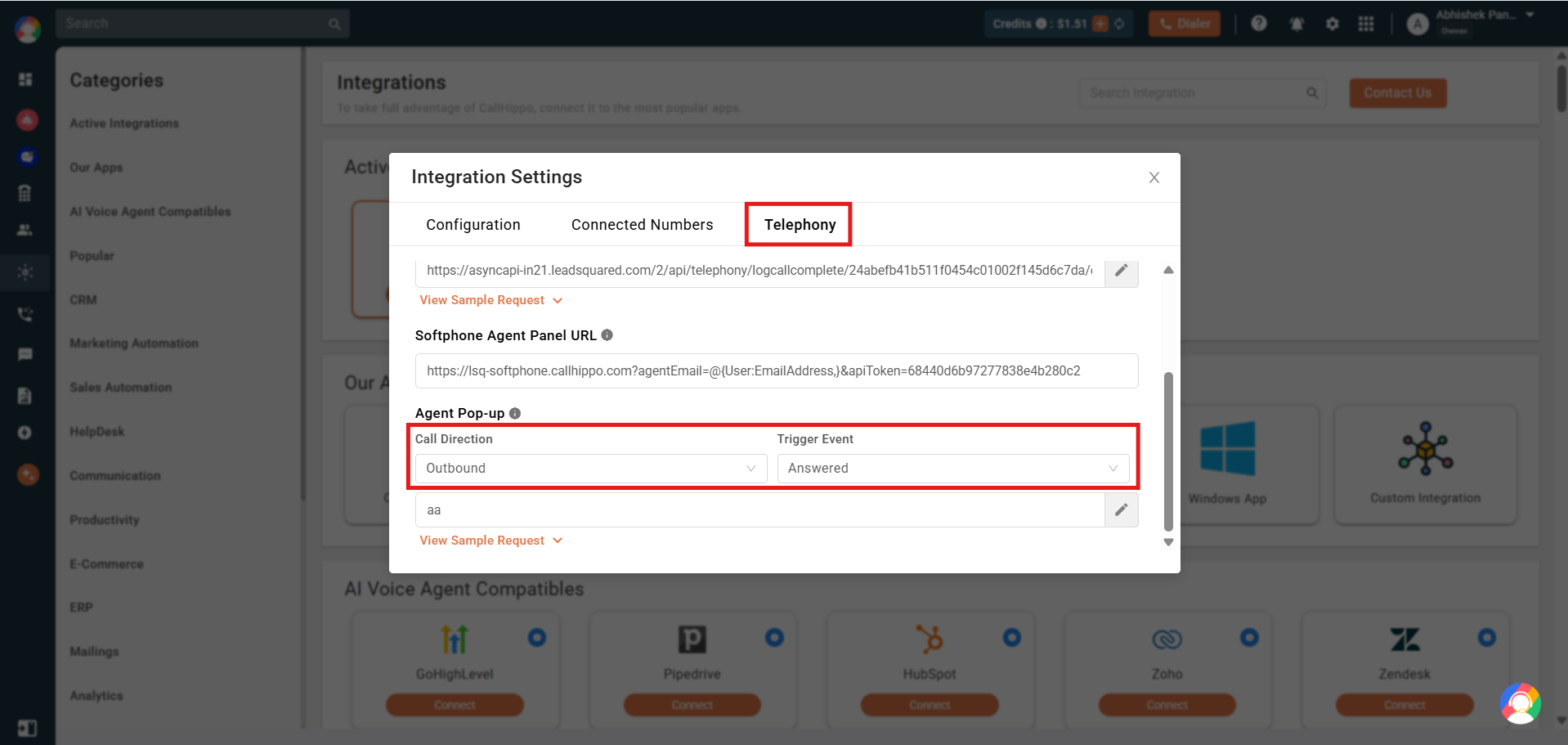Select the AI Voice Agent Compatibles category
Screen dimensions: 1568x745
150,212
